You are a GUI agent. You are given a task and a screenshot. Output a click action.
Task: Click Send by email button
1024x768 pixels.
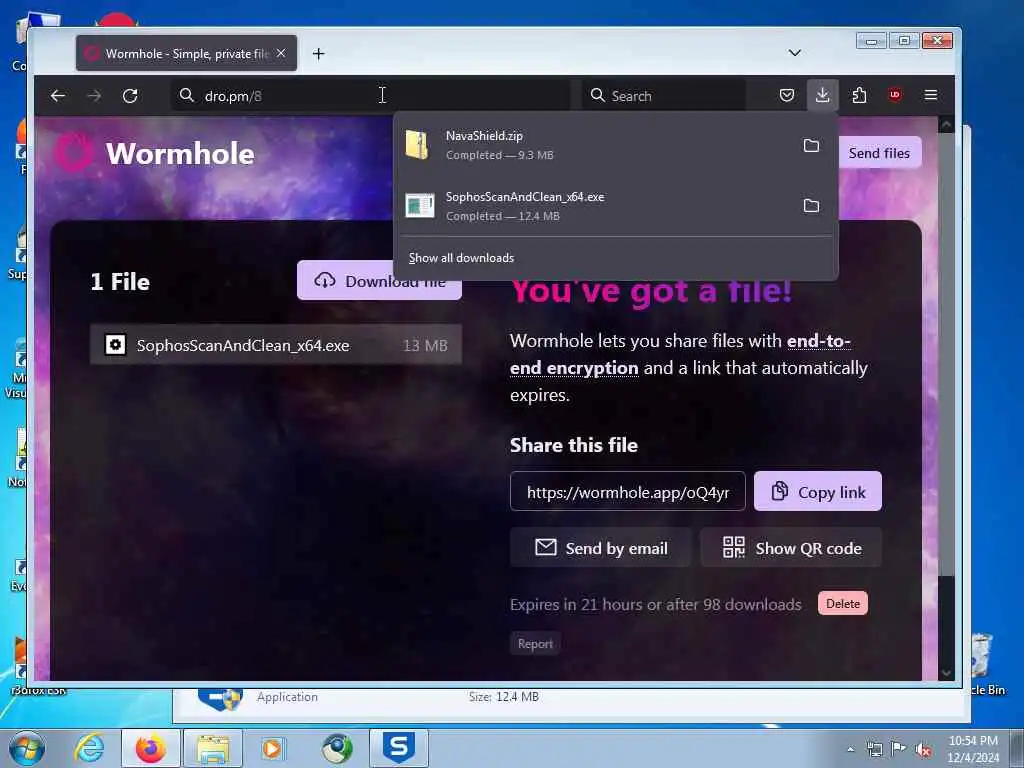coord(601,548)
